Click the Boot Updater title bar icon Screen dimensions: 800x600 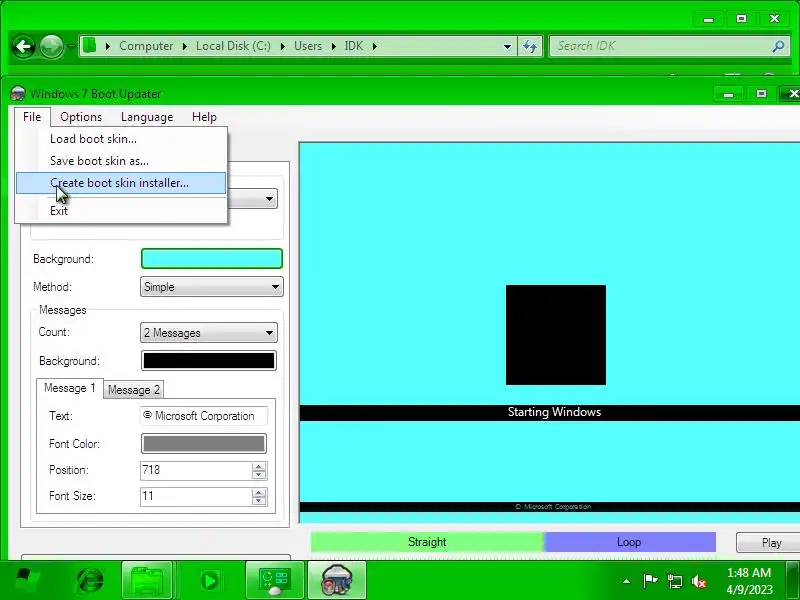[18, 93]
